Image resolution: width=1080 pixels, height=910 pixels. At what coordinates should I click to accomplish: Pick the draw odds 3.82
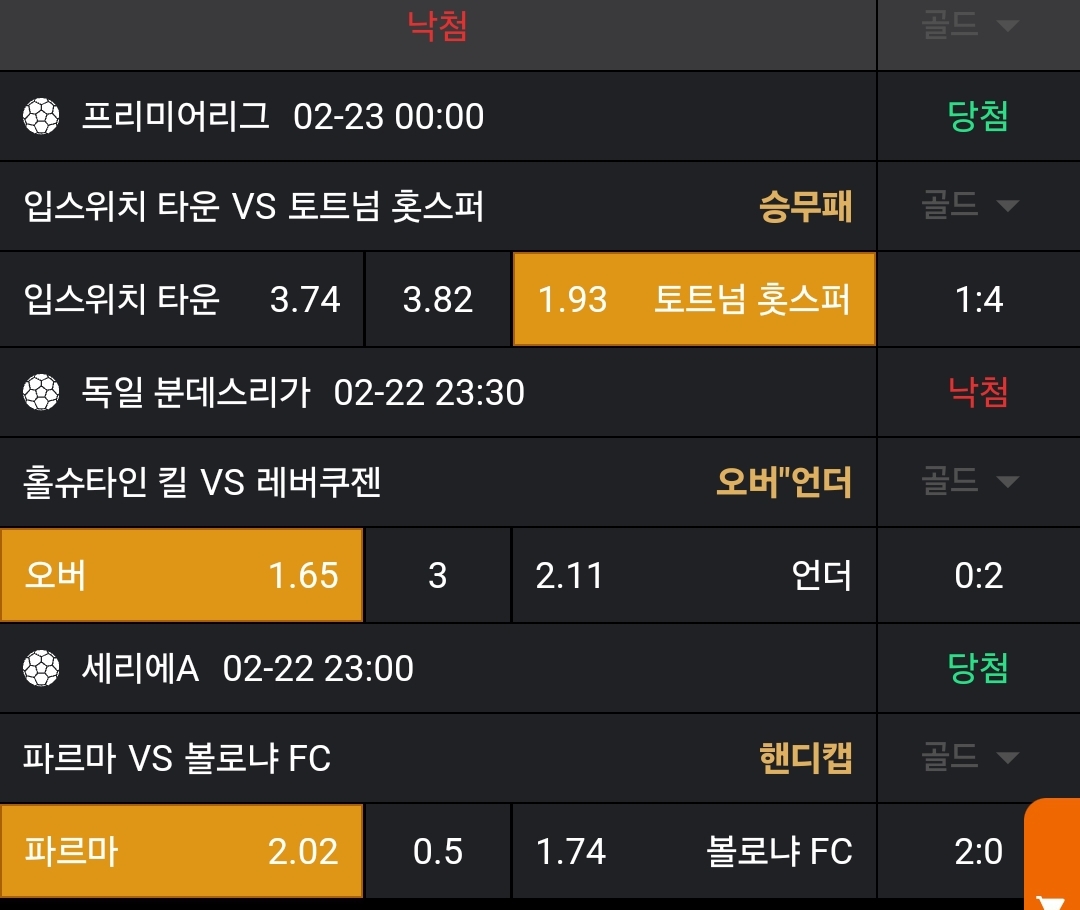[438, 299]
